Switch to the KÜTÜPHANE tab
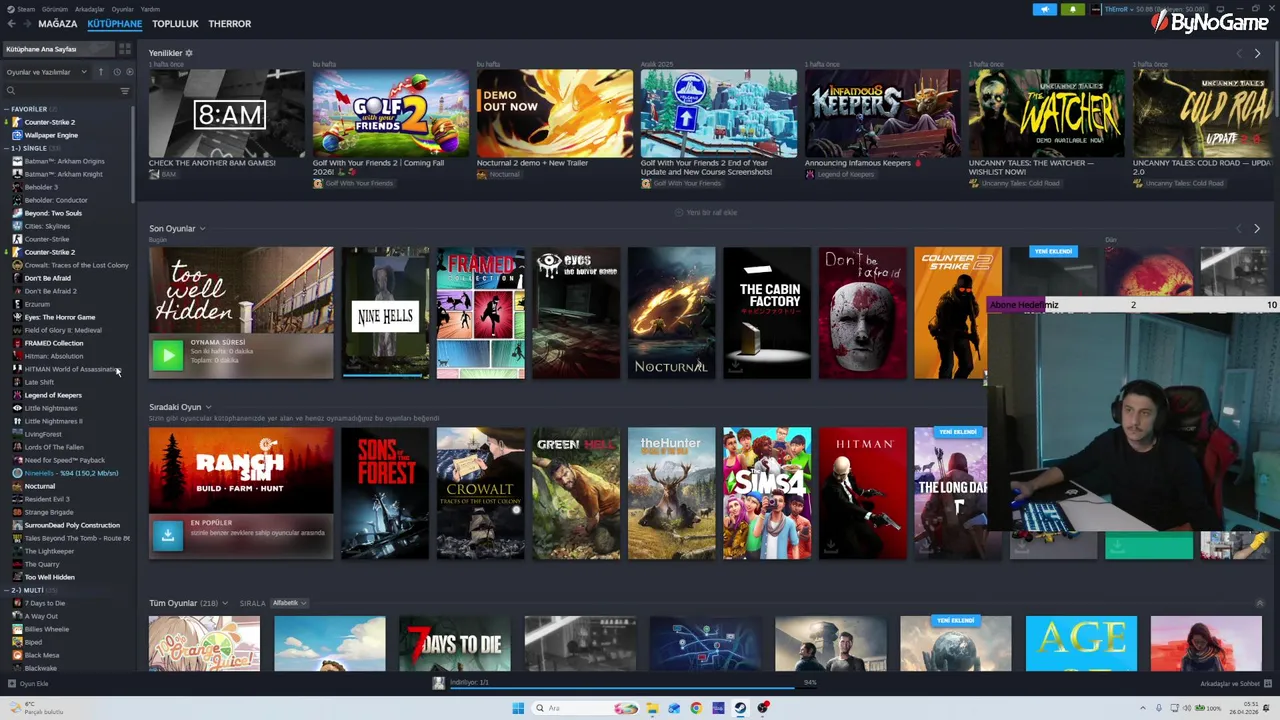Image resolution: width=1280 pixels, height=720 pixels. (x=114, y=23)
